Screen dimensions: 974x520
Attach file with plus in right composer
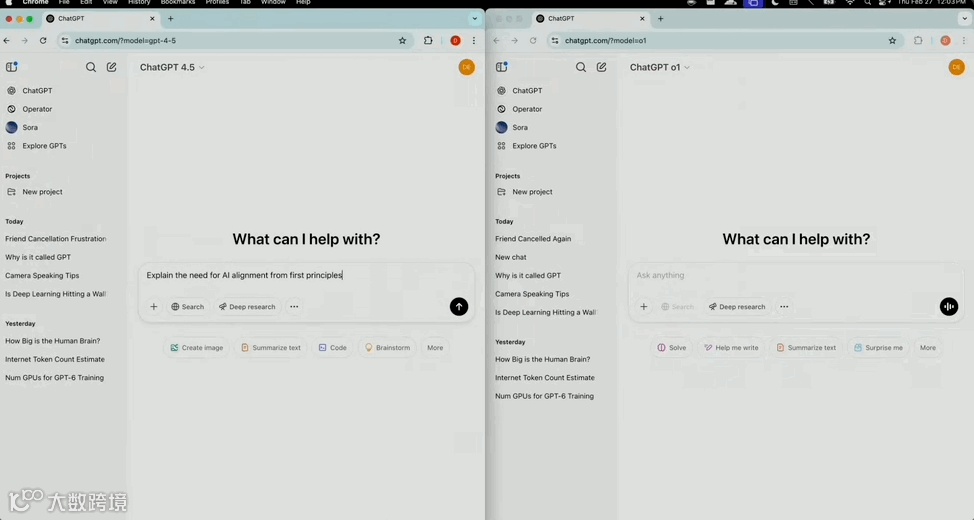(644, 306)
